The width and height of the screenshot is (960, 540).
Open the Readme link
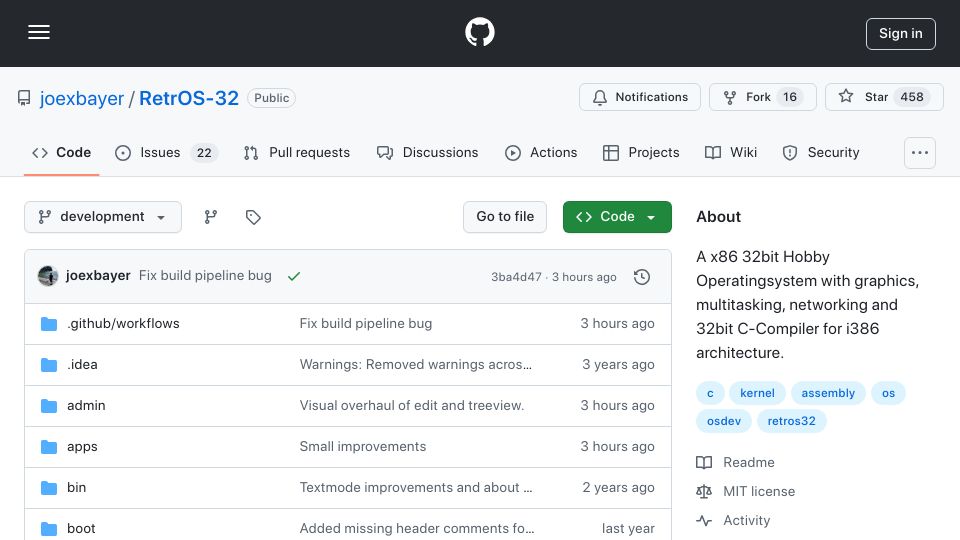[735, 462]
